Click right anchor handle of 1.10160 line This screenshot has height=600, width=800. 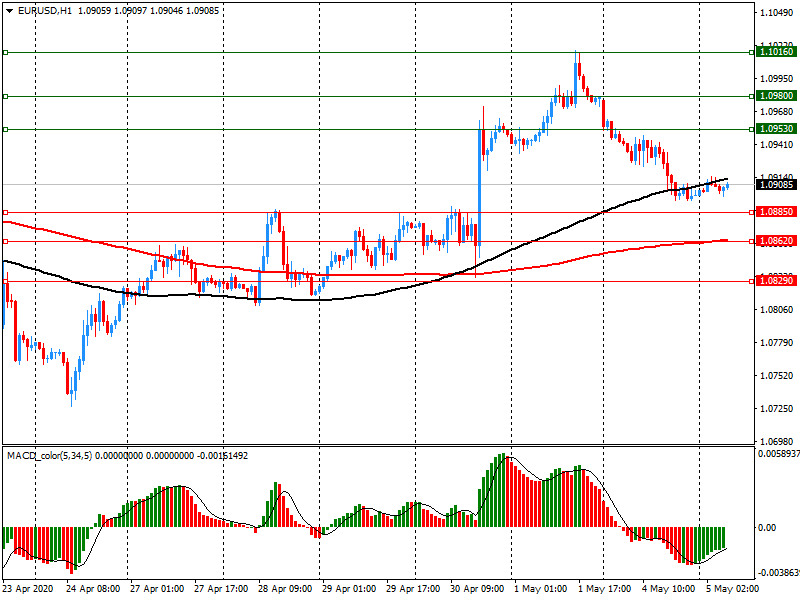click(x=752, y=53)
